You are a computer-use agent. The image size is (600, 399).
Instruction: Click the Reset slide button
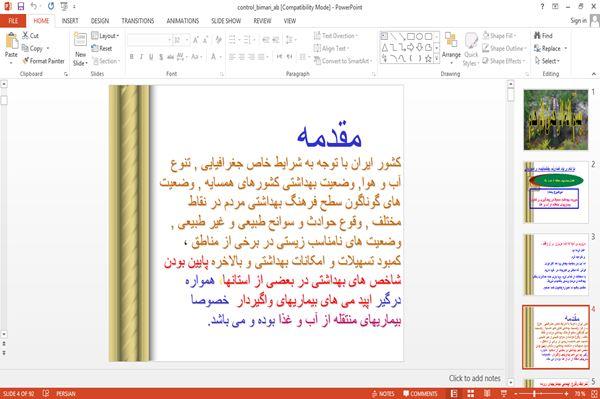pos(102,48)
